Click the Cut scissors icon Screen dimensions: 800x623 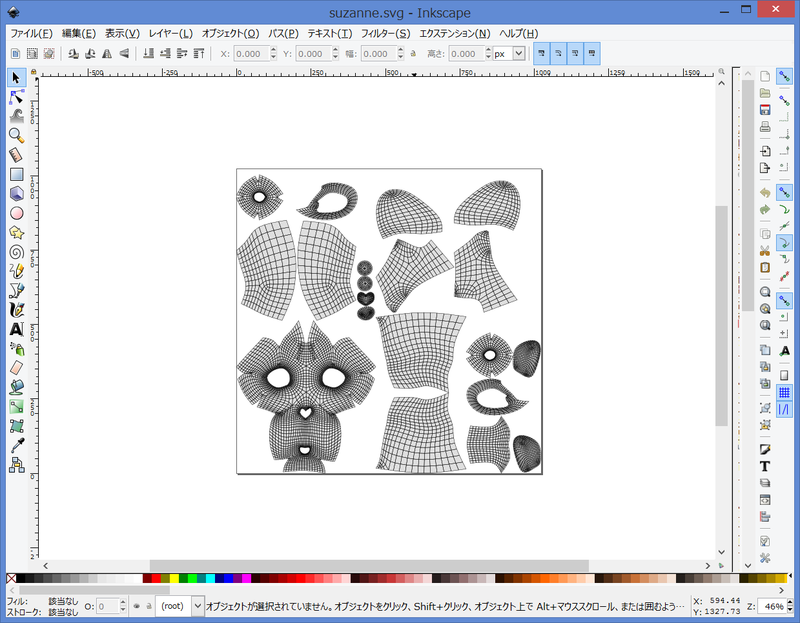click(765, 251)
